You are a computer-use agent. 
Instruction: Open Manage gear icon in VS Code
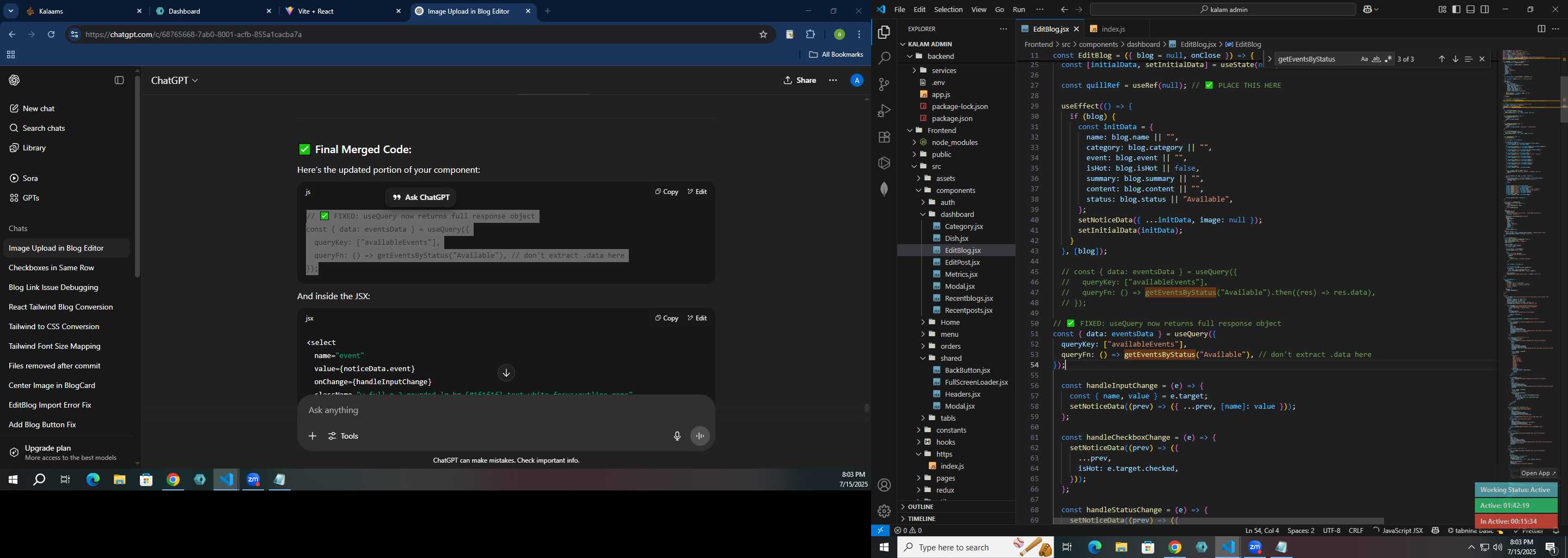(x=884, y=511)
